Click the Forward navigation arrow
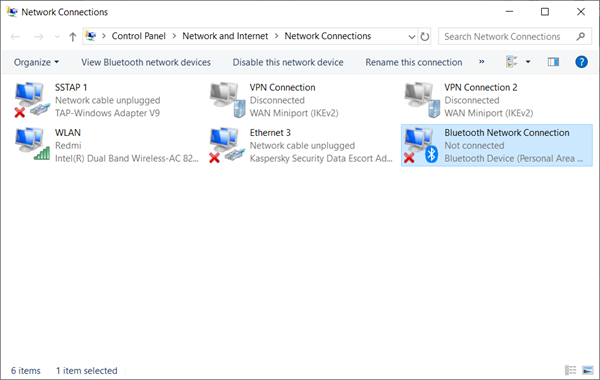600x380 pixels. [x=39, y=37]
